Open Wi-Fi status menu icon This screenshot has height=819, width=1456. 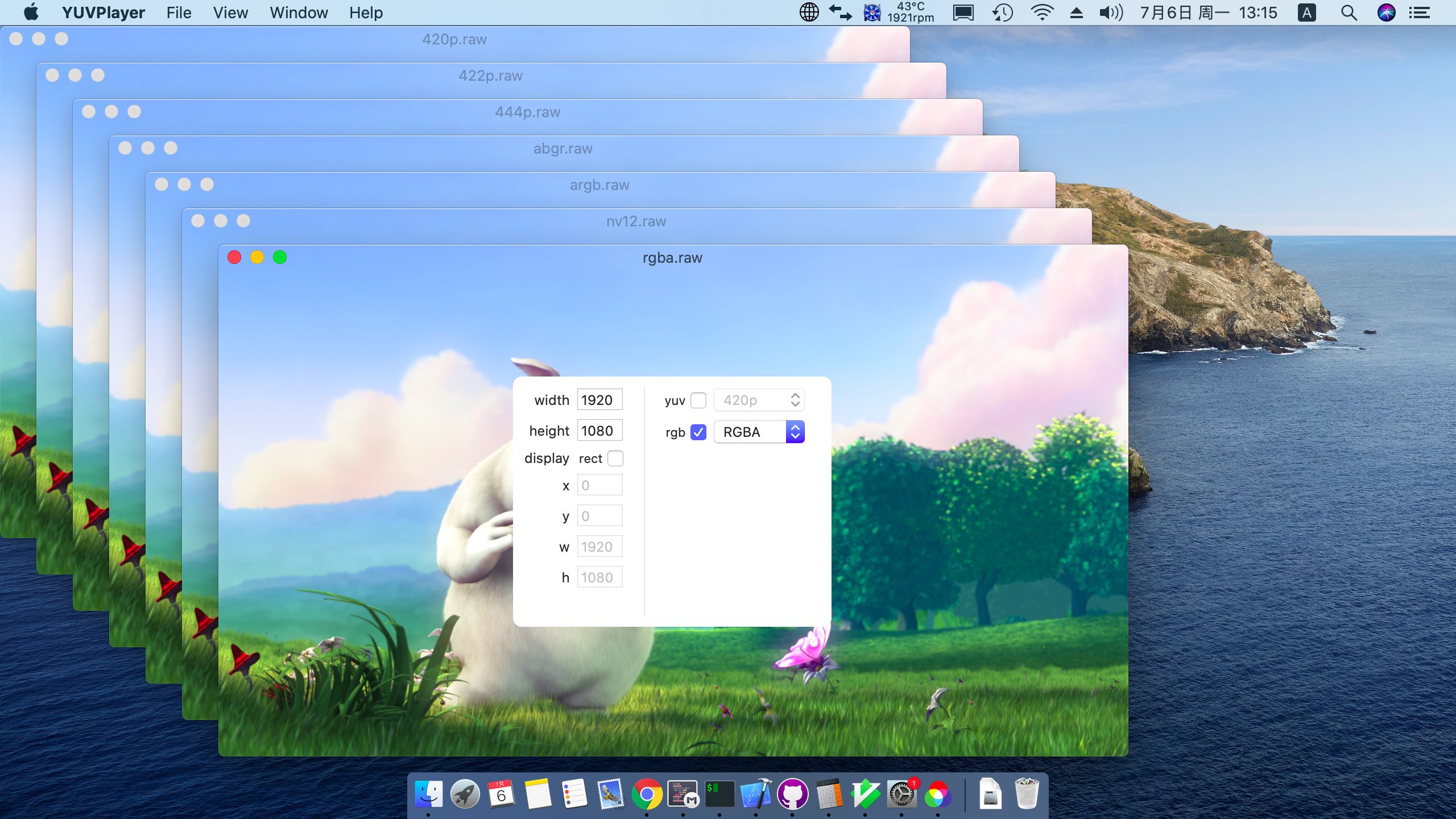coord(1041,13)
